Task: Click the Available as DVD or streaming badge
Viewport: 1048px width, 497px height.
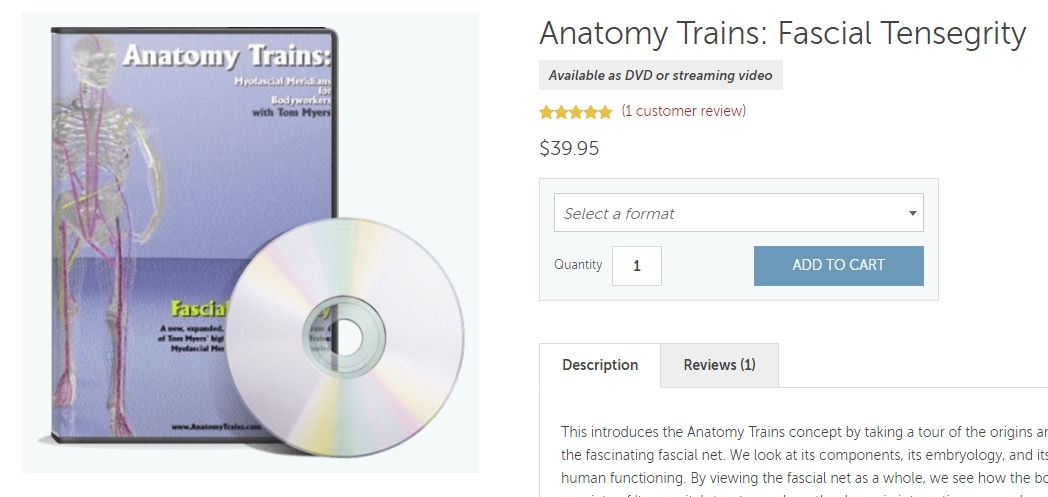Action: [x=660, y=75]
